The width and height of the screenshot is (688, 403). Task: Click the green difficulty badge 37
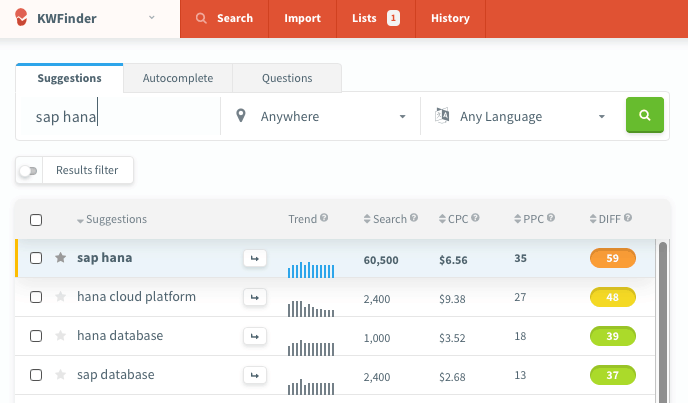click(x=613, y=375)
